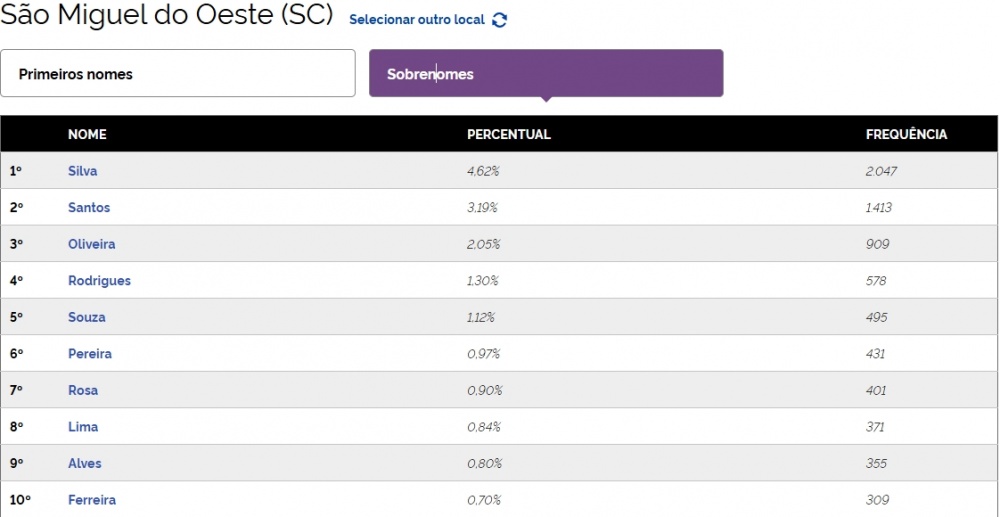Viewport: 1000px width, 517px height.
Task: Click the Ferreira surname link
Action: tap(92, 500)
